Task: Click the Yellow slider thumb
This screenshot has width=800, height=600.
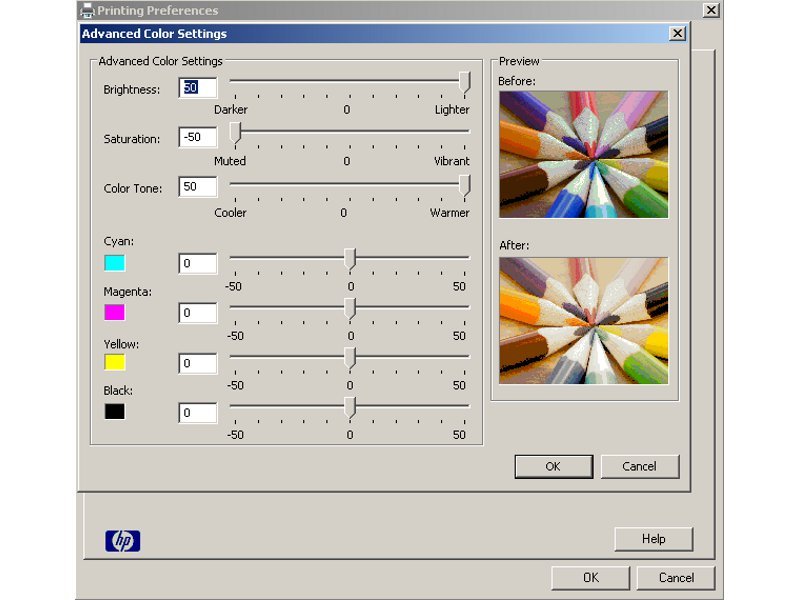Action: [x=350, y=358]
